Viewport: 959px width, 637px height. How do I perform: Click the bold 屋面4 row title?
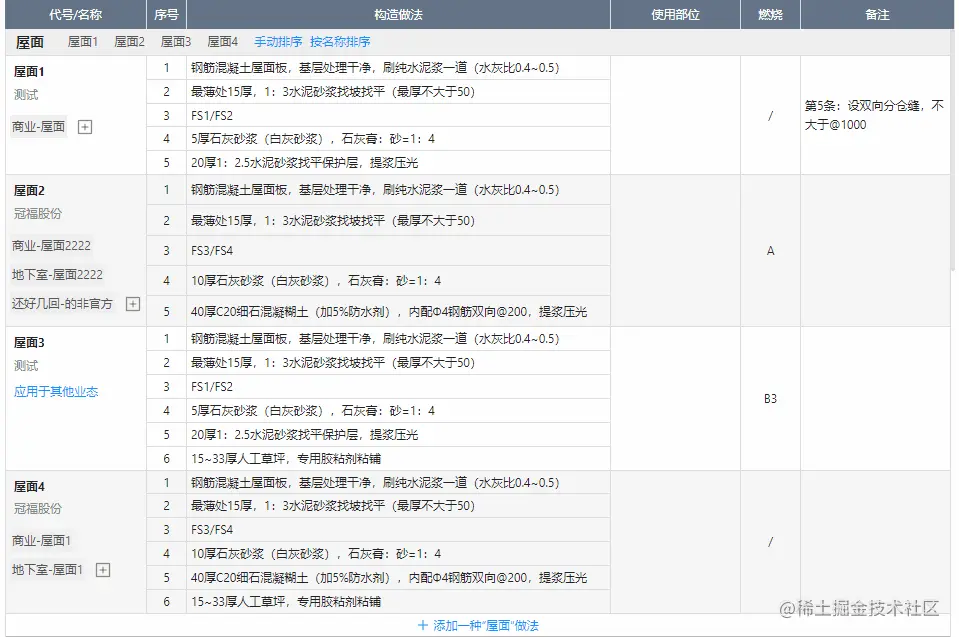pyautogui.click(x=29, y=487)
